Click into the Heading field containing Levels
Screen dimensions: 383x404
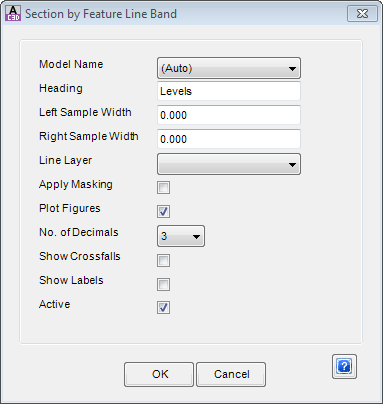point(229,91)
